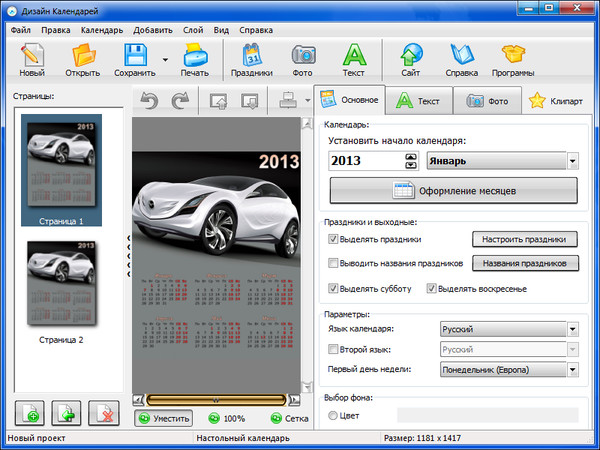Screen dimensions: 600x450
Task: Toggle the Выделять субботу checkbox
Action: pos(333,288)
